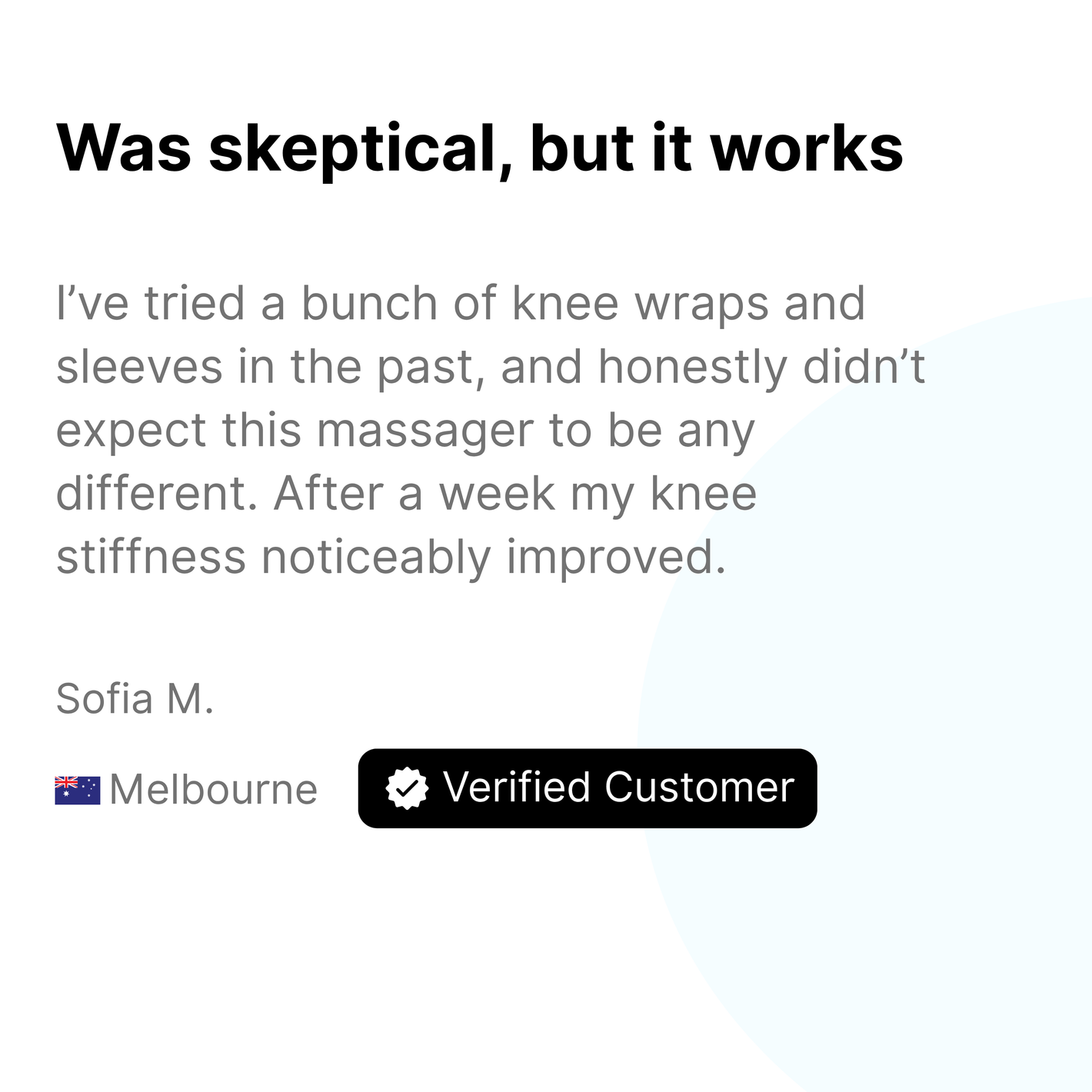
Task: Click the word 'Customer' on the black badge
Action: (699, 788)
